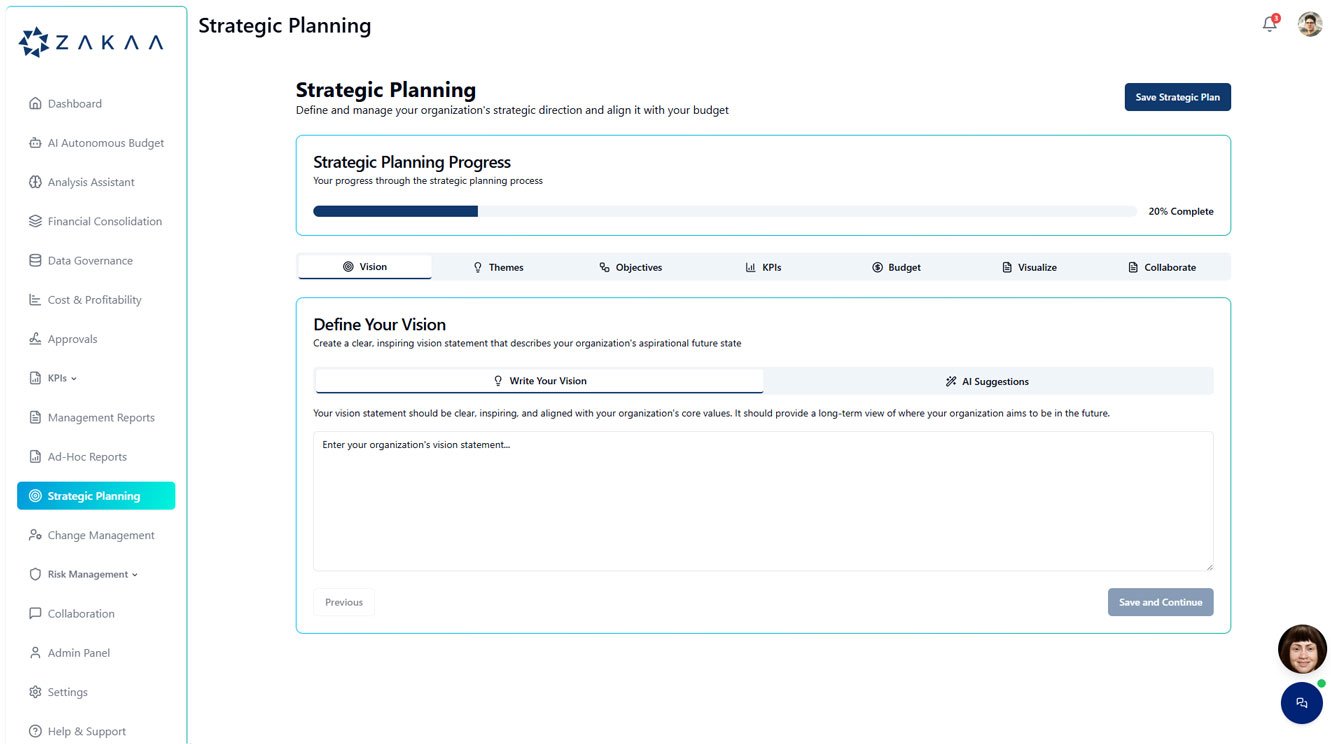Click the Save and Continue button
This screenshot has width=1331, height=744.
[x=1161, y=602]
